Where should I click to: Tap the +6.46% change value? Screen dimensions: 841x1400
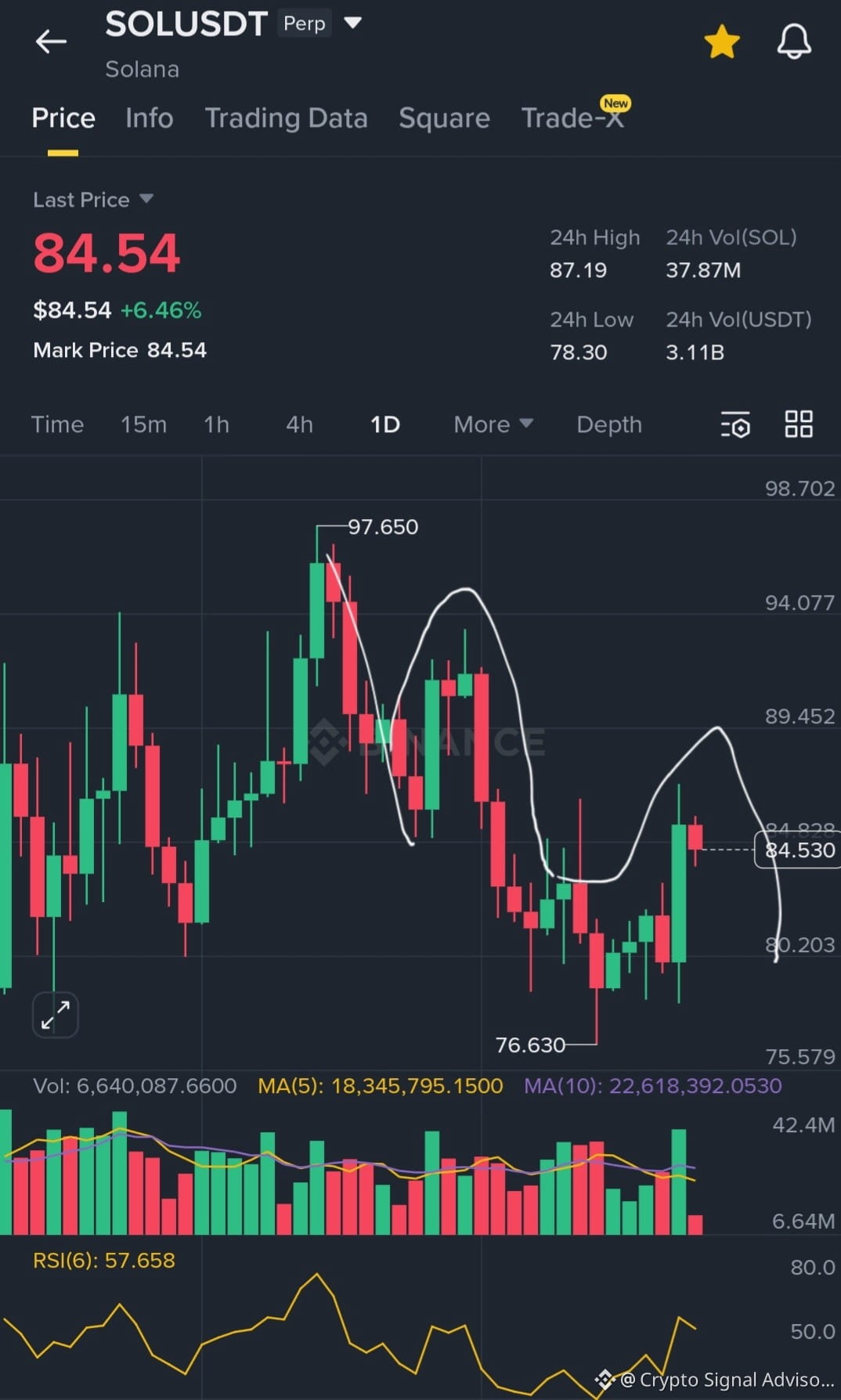161,310
